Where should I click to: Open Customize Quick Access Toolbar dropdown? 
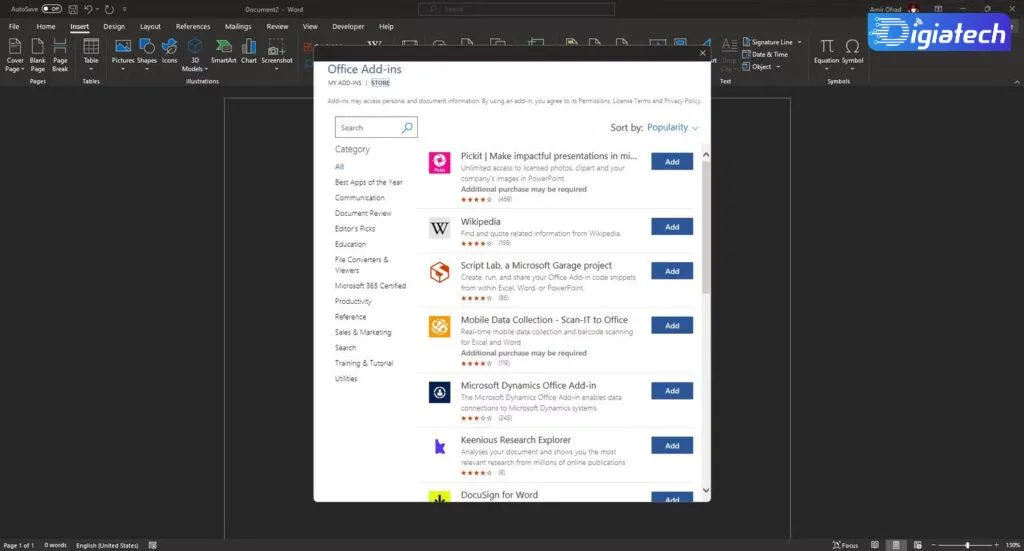[125, 9]
